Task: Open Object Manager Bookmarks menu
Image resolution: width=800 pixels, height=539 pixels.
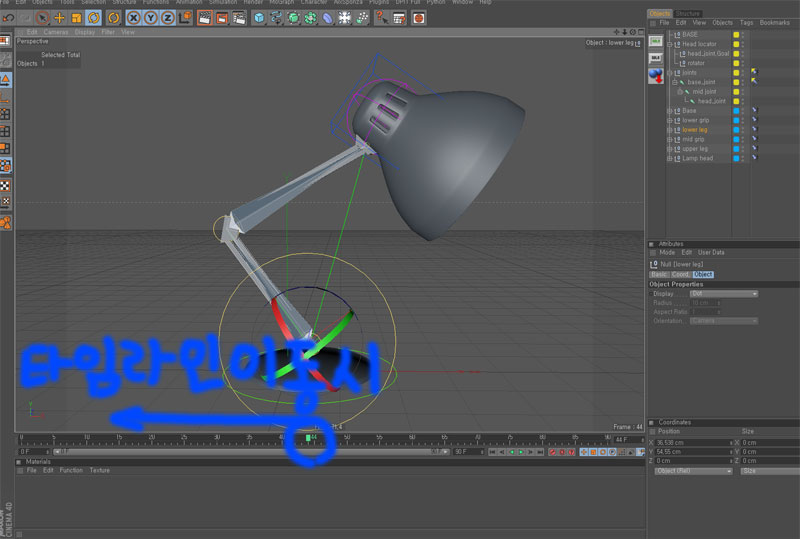Action: 774,22
